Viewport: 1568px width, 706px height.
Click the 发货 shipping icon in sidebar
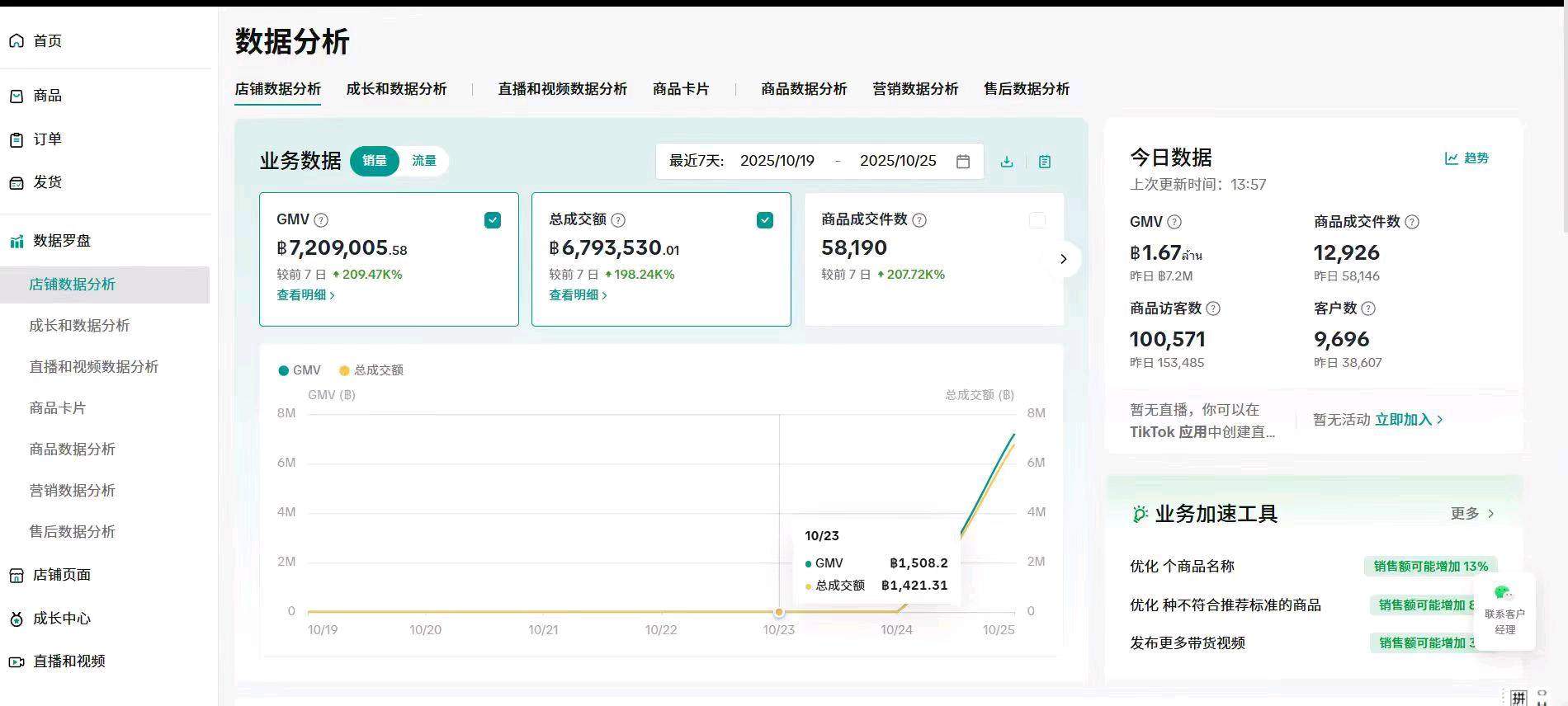pos(17,182)
